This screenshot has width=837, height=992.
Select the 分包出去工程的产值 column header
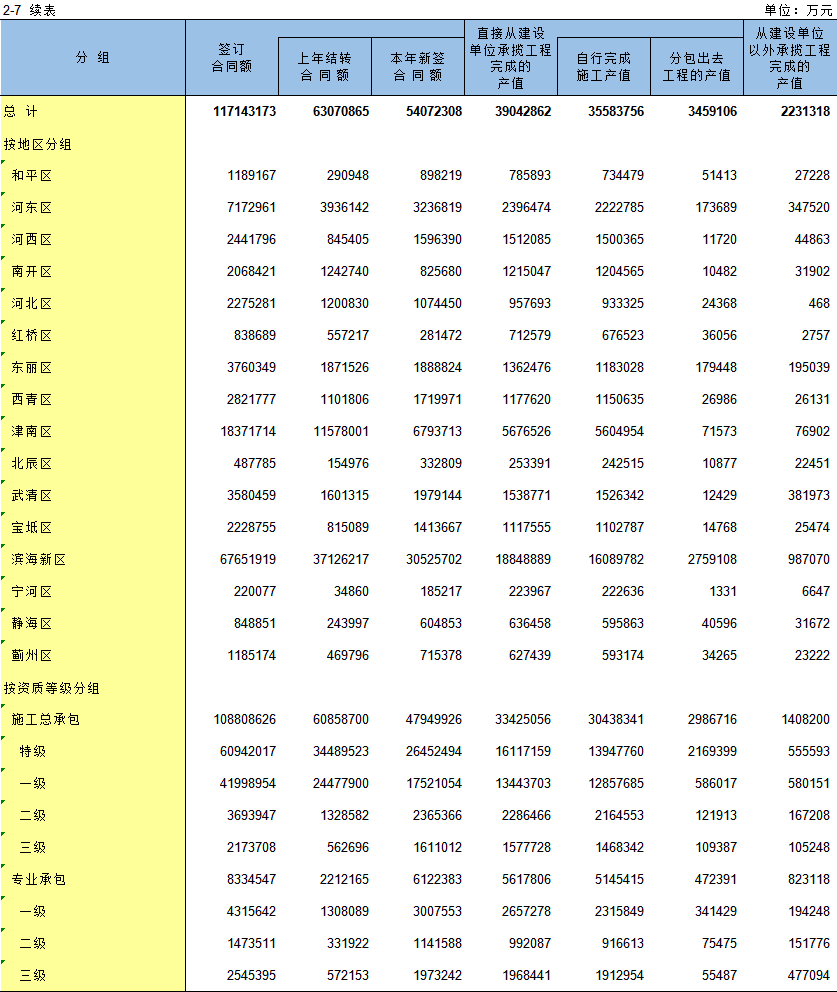[x=697, y=66]
